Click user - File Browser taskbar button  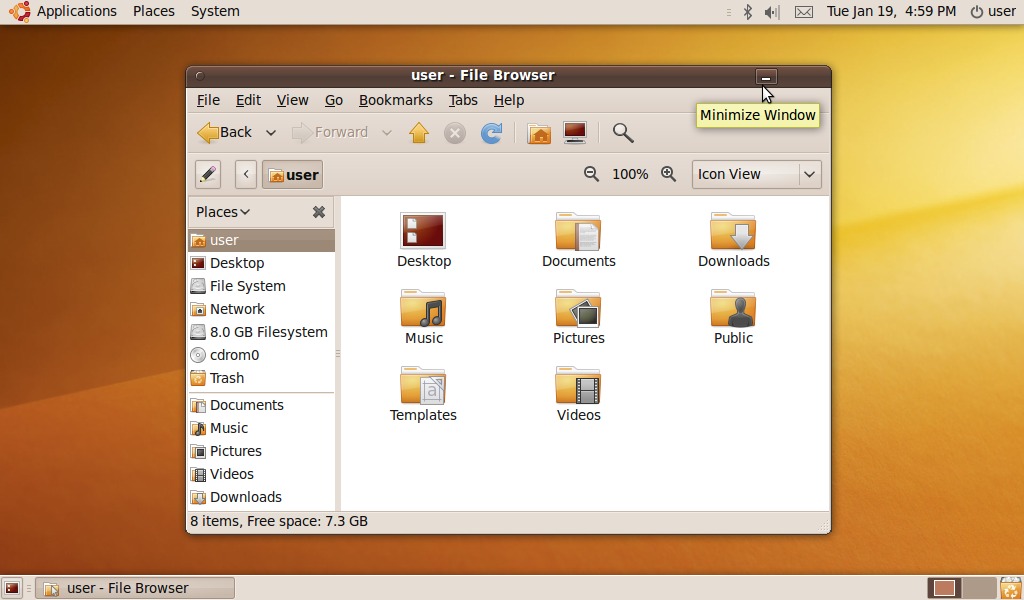tap(135, 588)
